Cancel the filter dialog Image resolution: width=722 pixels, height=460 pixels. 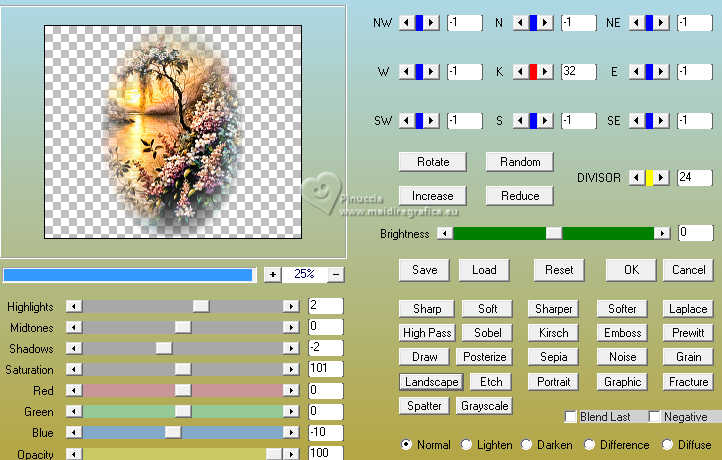coord(688,270)
